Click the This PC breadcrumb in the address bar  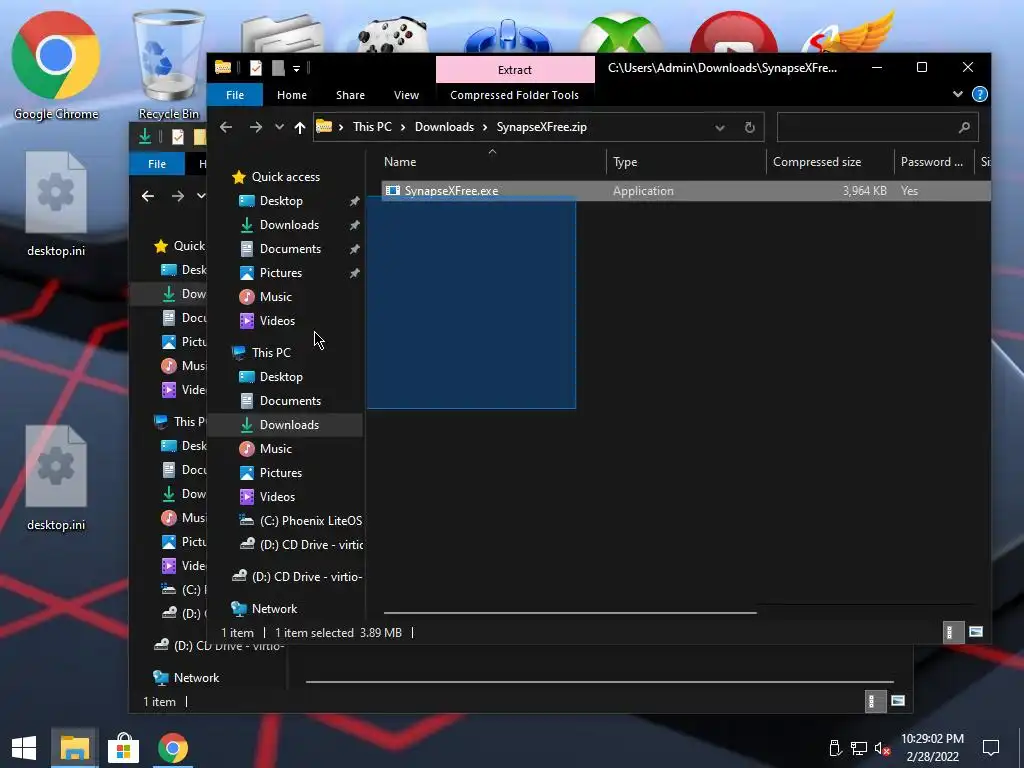pos(372,127)
